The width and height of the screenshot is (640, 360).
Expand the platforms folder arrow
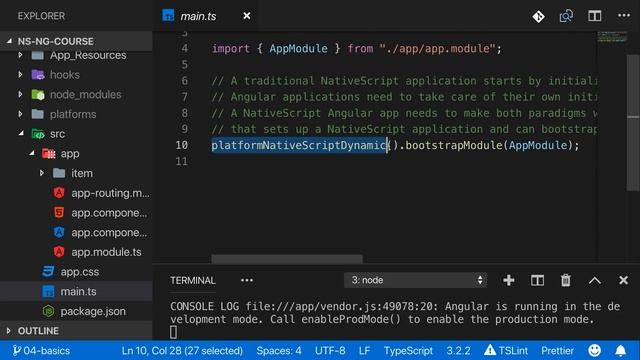[x=20, y=114]
